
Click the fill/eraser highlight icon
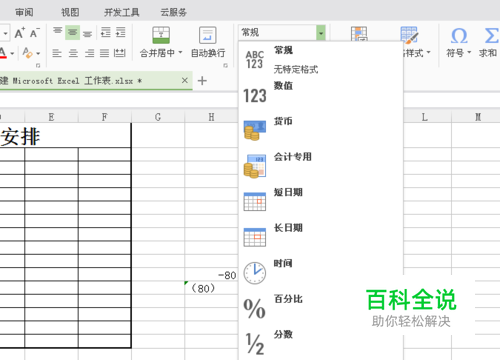[x=27, y=53]
